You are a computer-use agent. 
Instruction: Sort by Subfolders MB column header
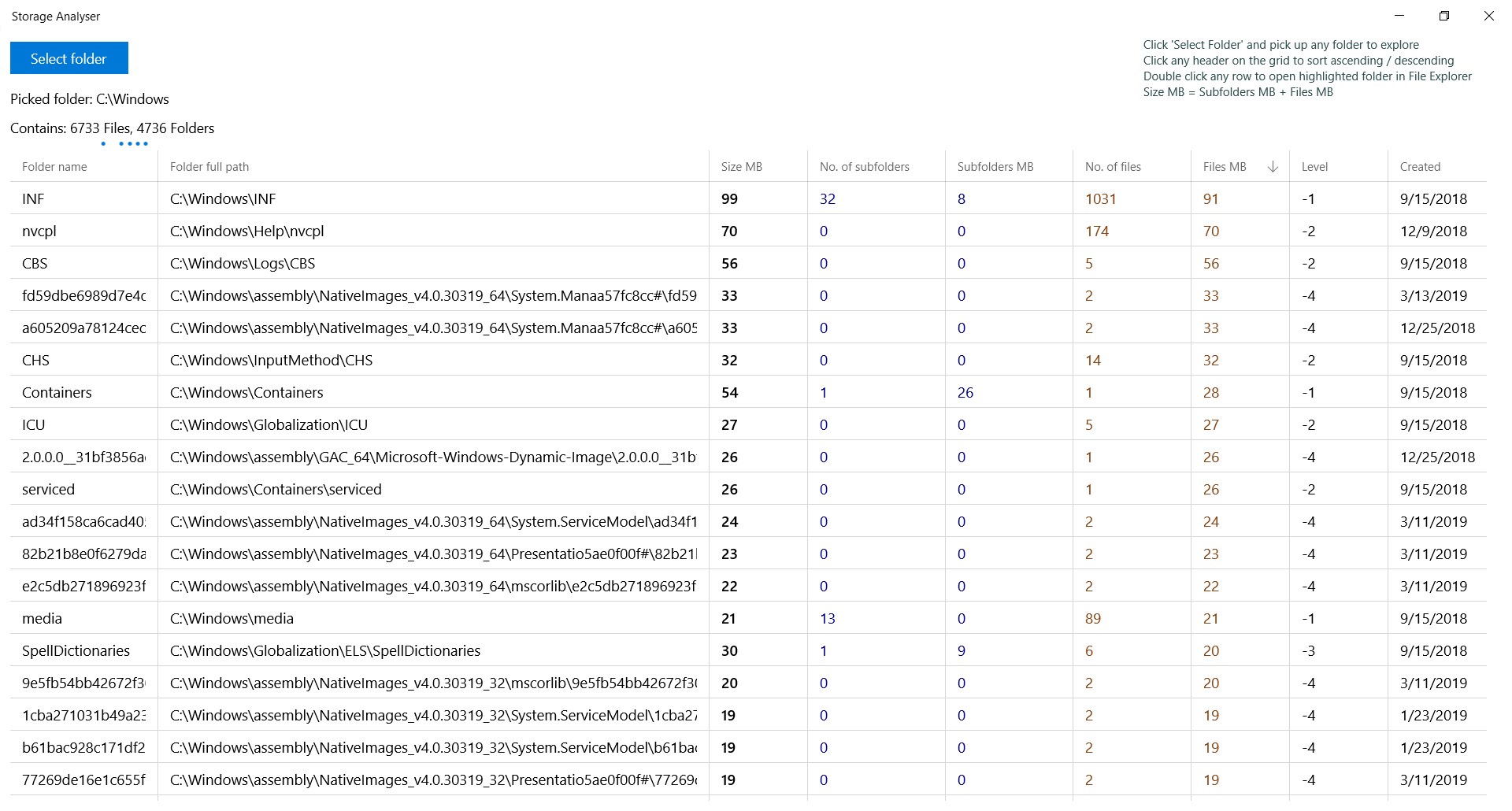pos(995,167)
